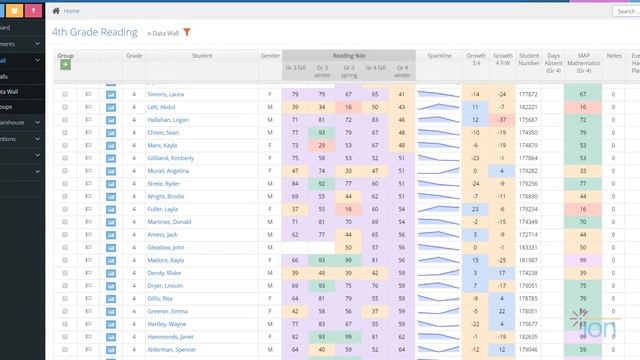Flag the row for Strele, Ryder
Viewport: 640px width, 360px height.
[88, 184]
